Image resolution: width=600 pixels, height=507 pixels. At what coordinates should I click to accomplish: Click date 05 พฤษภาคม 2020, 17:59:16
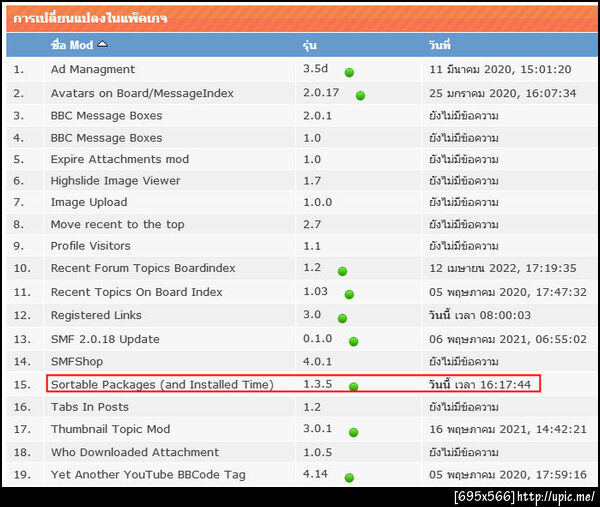coord(507,475)
